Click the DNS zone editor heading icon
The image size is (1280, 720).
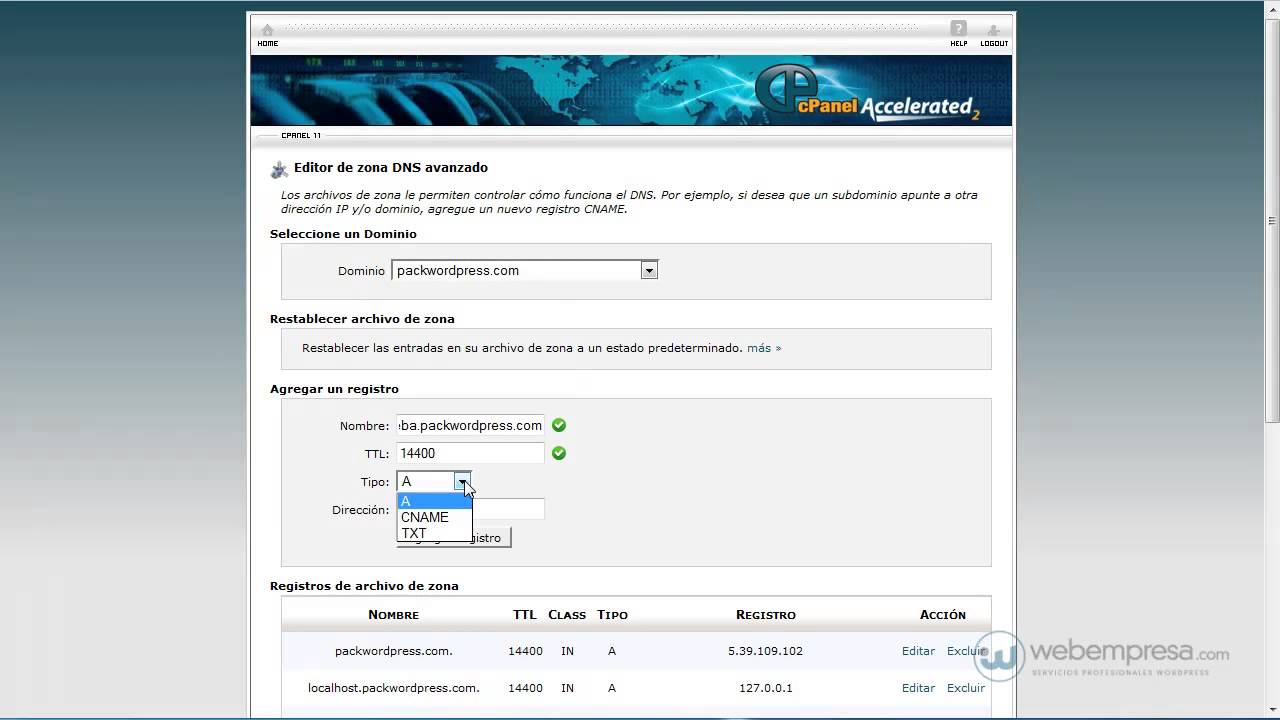click(x=279, y=169)
